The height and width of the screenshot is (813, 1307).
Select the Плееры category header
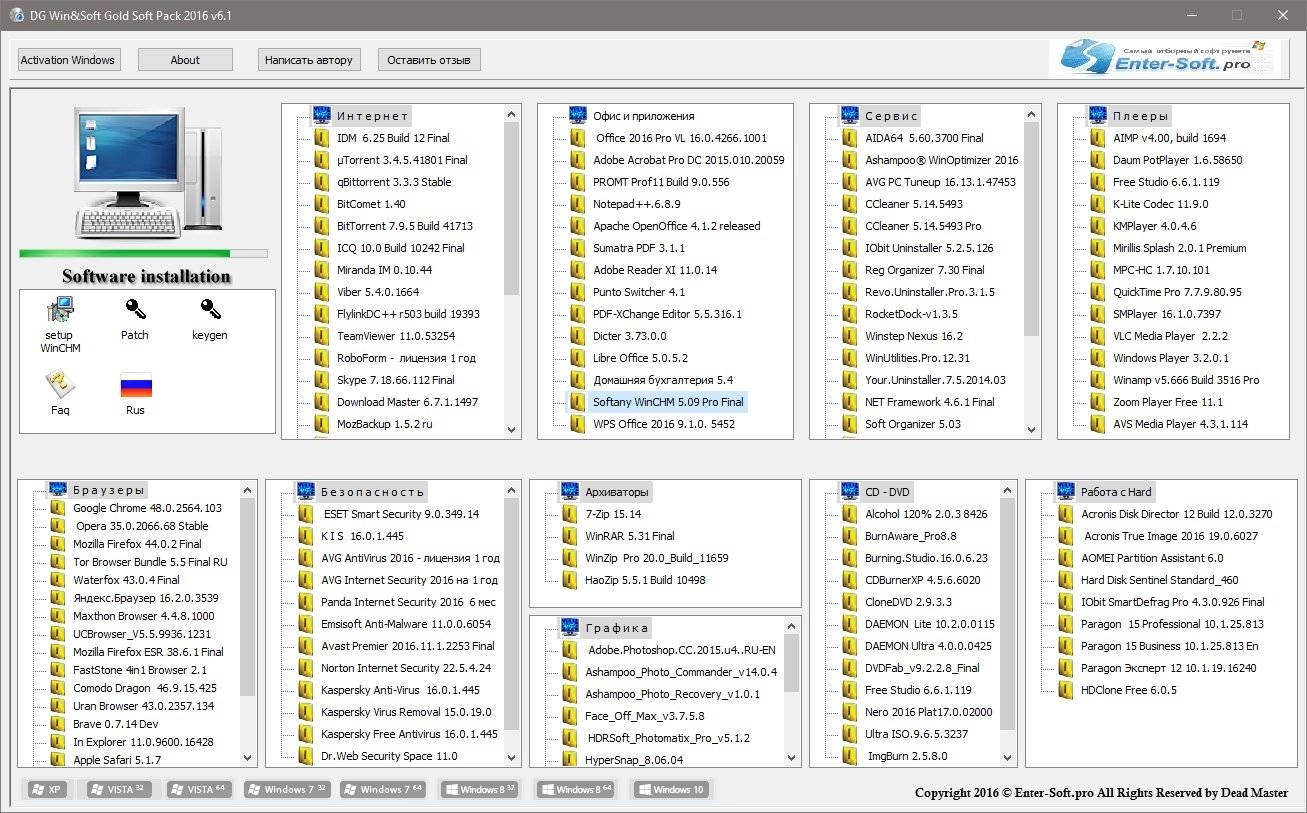click(x=1141, y=116)
